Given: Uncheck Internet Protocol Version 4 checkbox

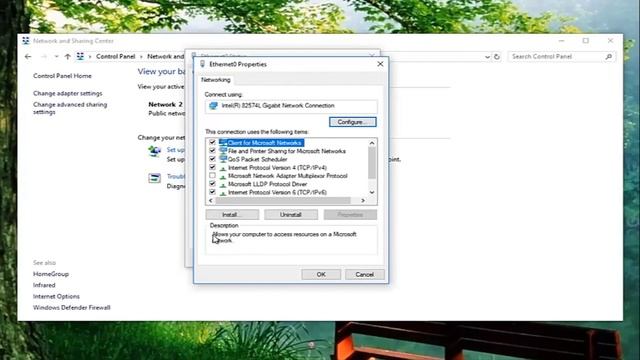Looking at the screenshot, I should [x=212, y=167].
